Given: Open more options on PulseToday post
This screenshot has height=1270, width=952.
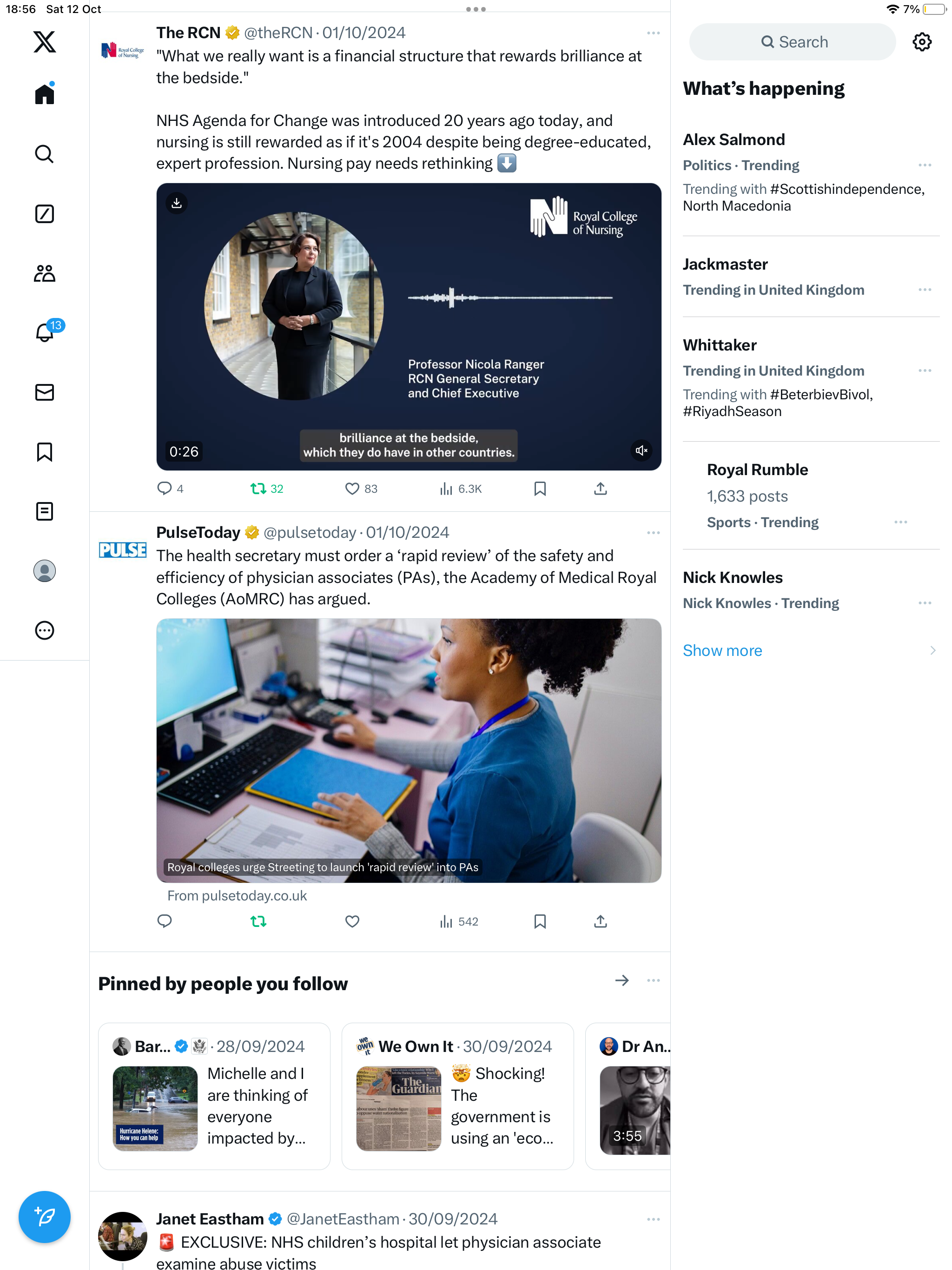Looking at the screenshot, I should [x=653, y=533].
